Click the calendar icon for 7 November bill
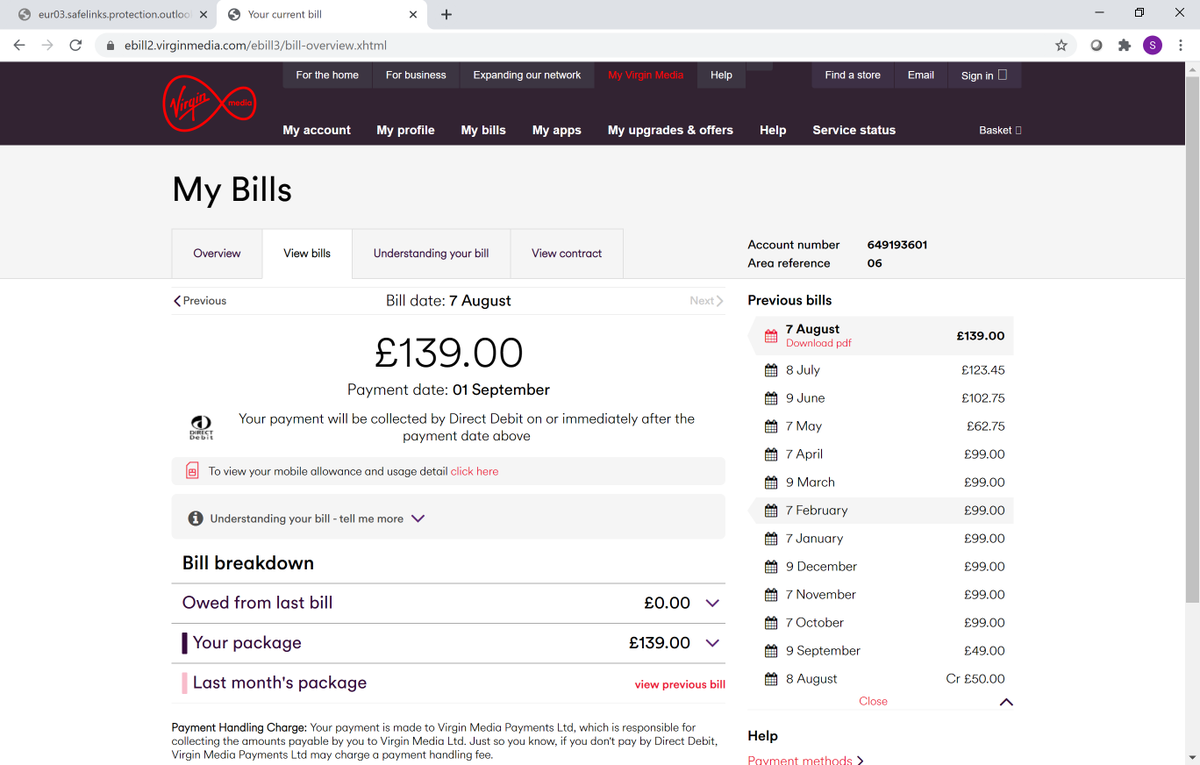Image resolution: width=1200 pixels, height=765 pixels. click(771, 594)
